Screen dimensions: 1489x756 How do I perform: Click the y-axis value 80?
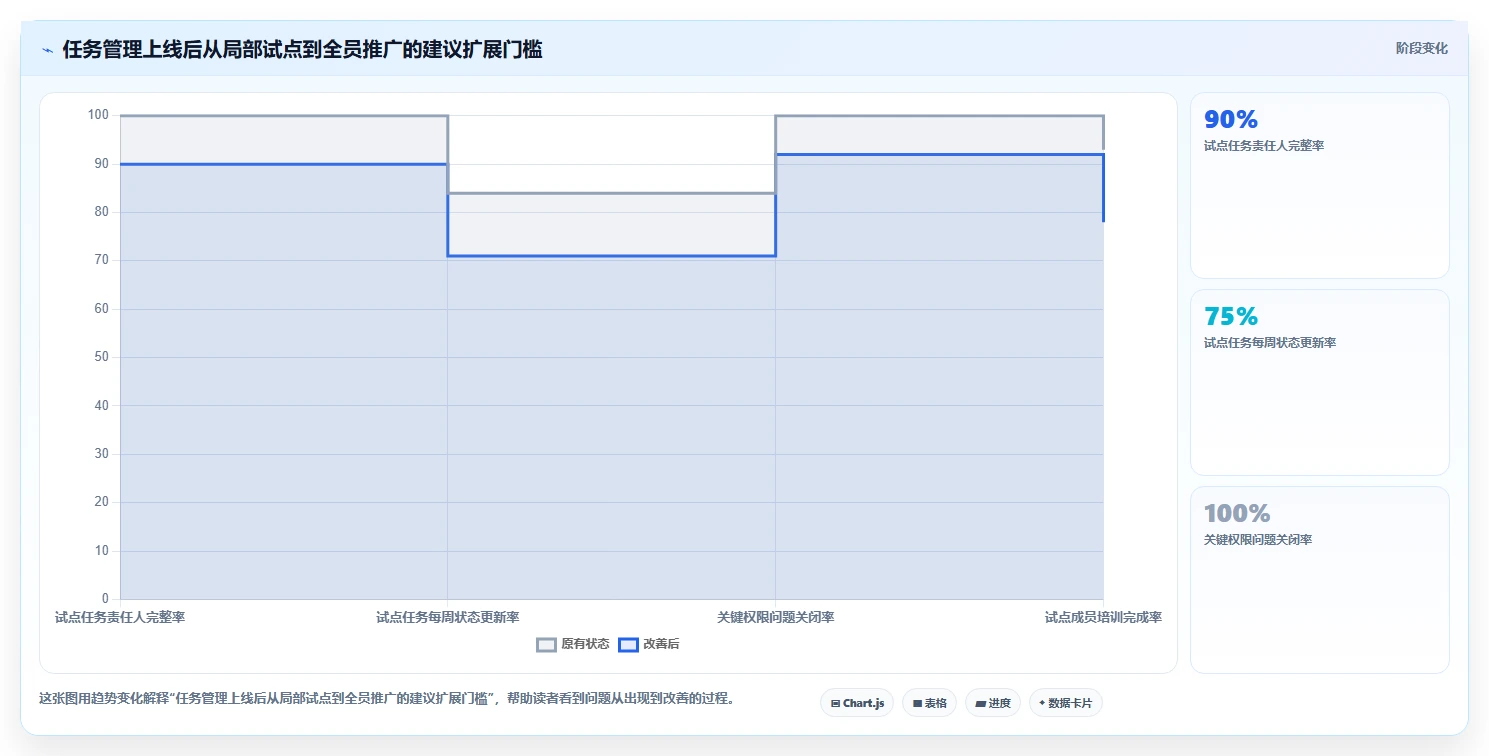pyautogui.click(x=101, y=212)
